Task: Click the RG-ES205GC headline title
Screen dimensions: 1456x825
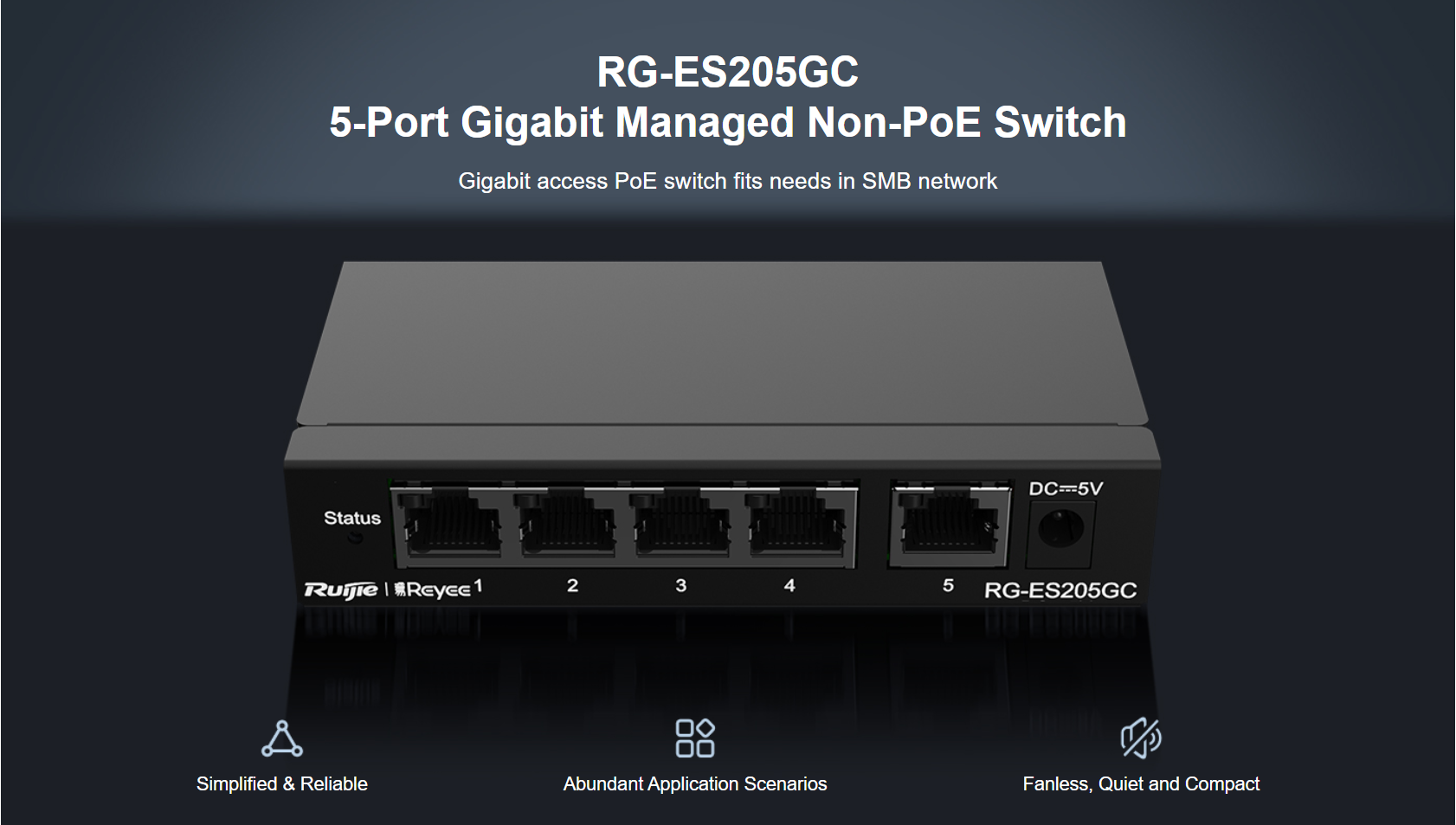Action: coord(728,72)
